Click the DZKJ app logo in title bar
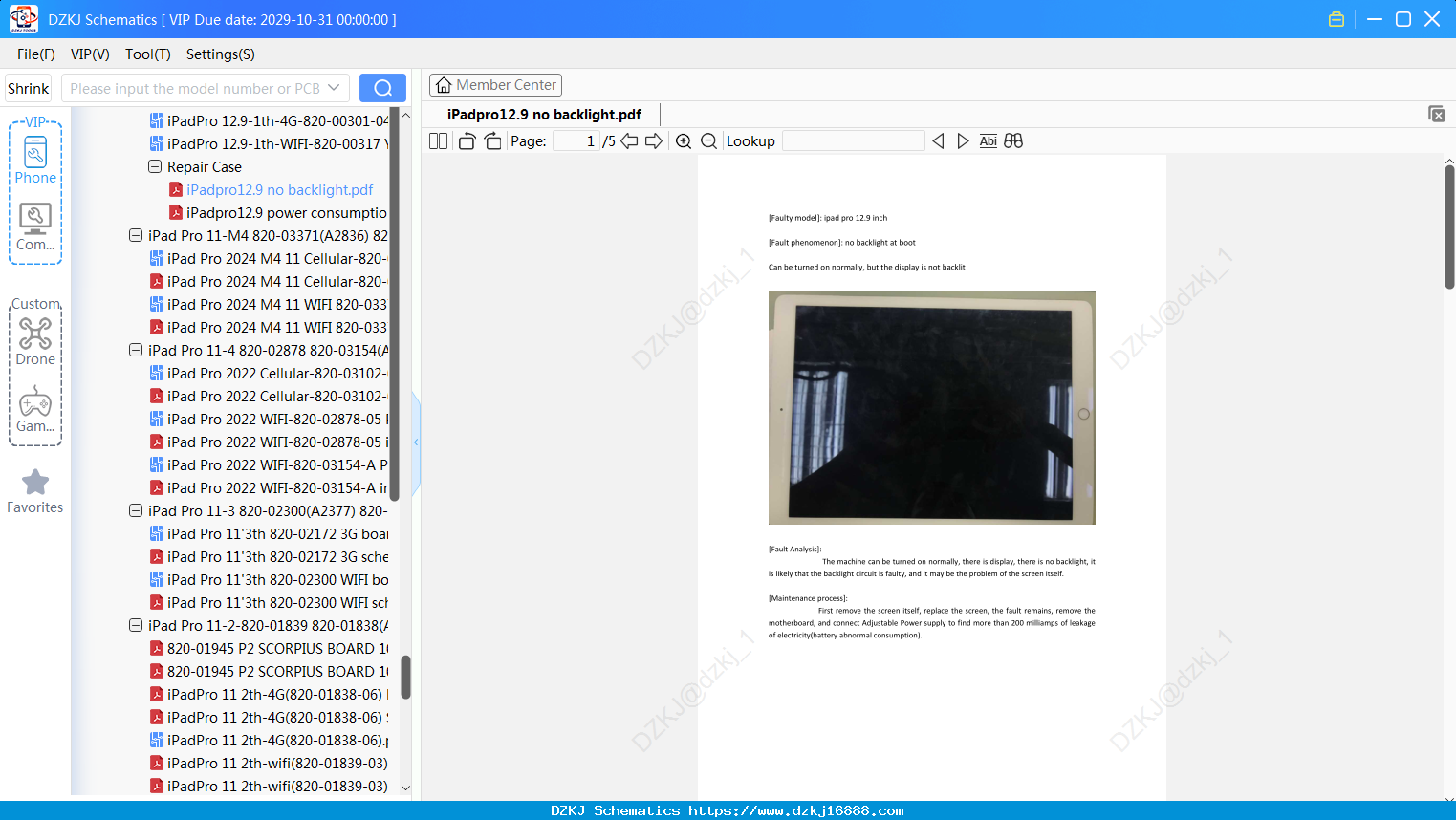Viewport: 1456px width, 820px height. click(23, 19)
